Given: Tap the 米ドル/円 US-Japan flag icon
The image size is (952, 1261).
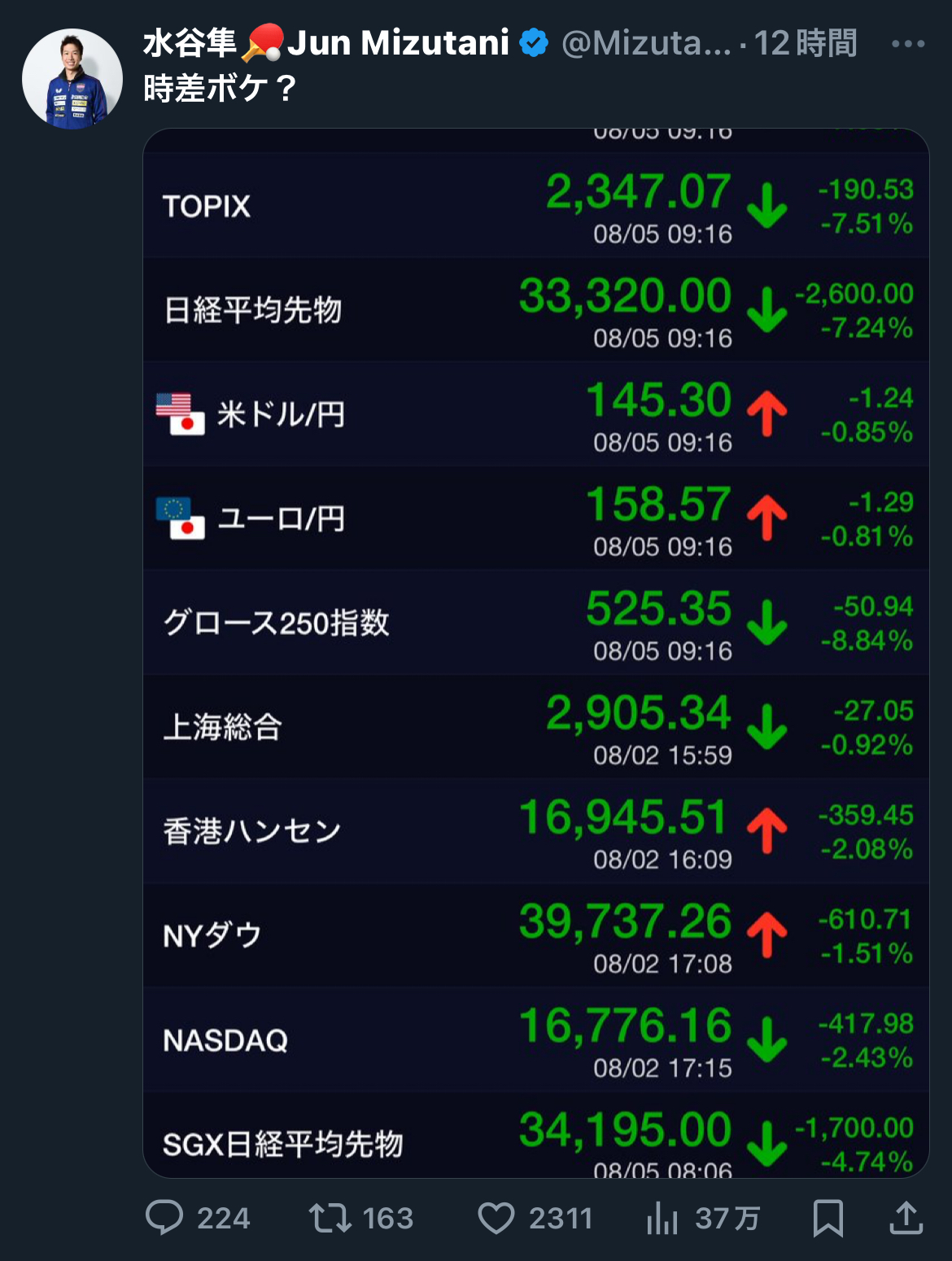Looking at the screenshot, I should coord(181,414).
